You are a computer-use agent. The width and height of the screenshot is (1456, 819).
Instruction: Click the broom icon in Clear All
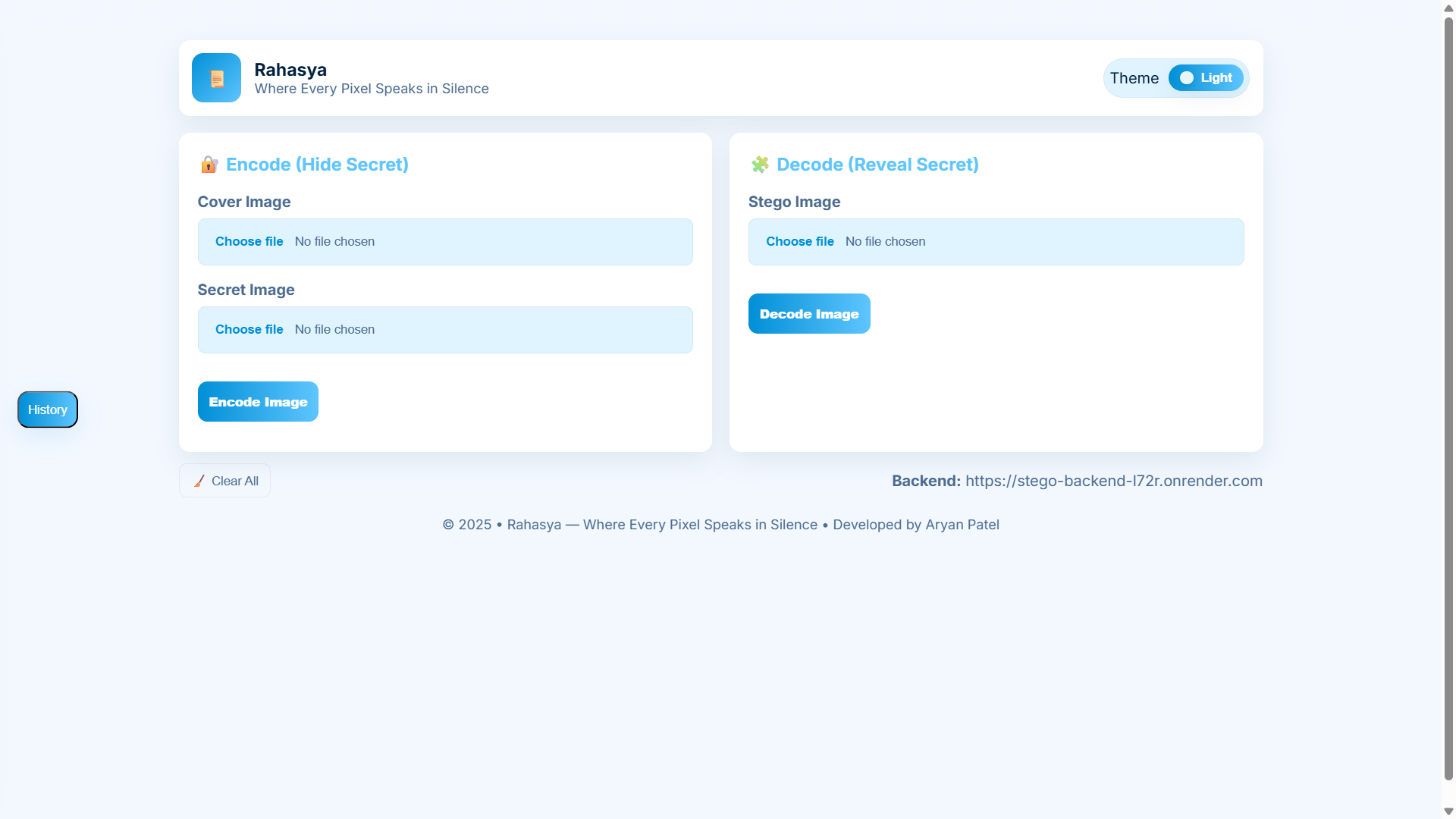(x=199, y=481)
